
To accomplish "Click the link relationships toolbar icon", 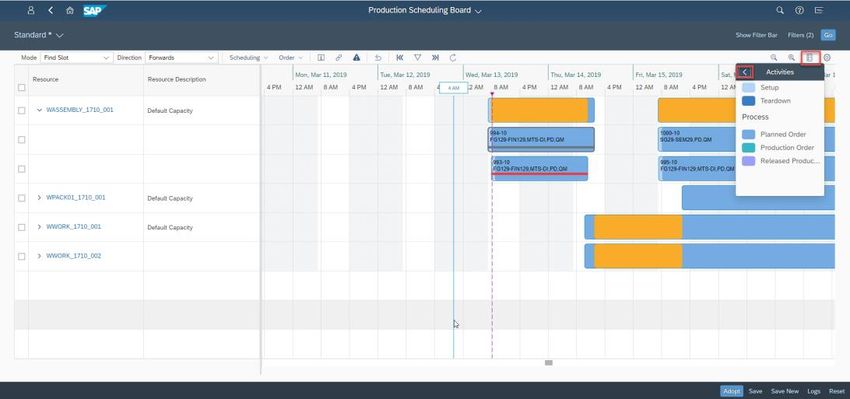I will pos(339,57).
